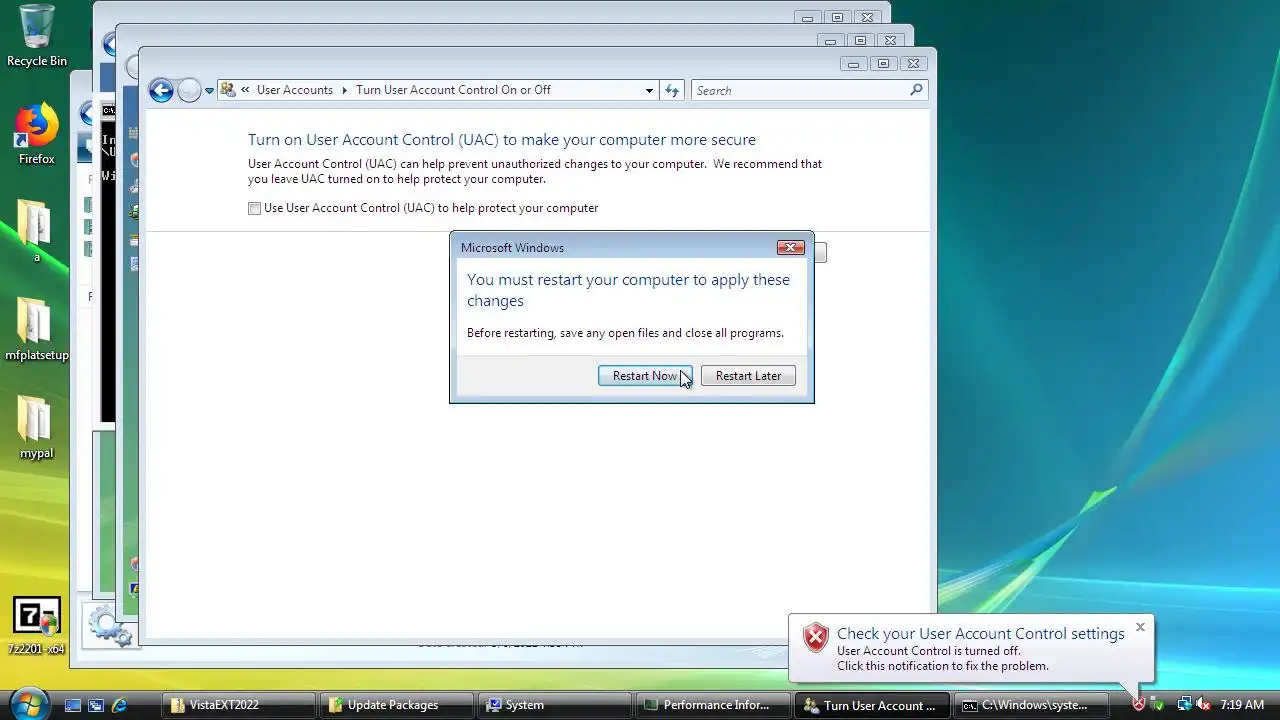Viewport: 1280px width, 720px height.
Task: Select the Turn User Account Control On or Off breadcrumb
Action: coord(453,90)
